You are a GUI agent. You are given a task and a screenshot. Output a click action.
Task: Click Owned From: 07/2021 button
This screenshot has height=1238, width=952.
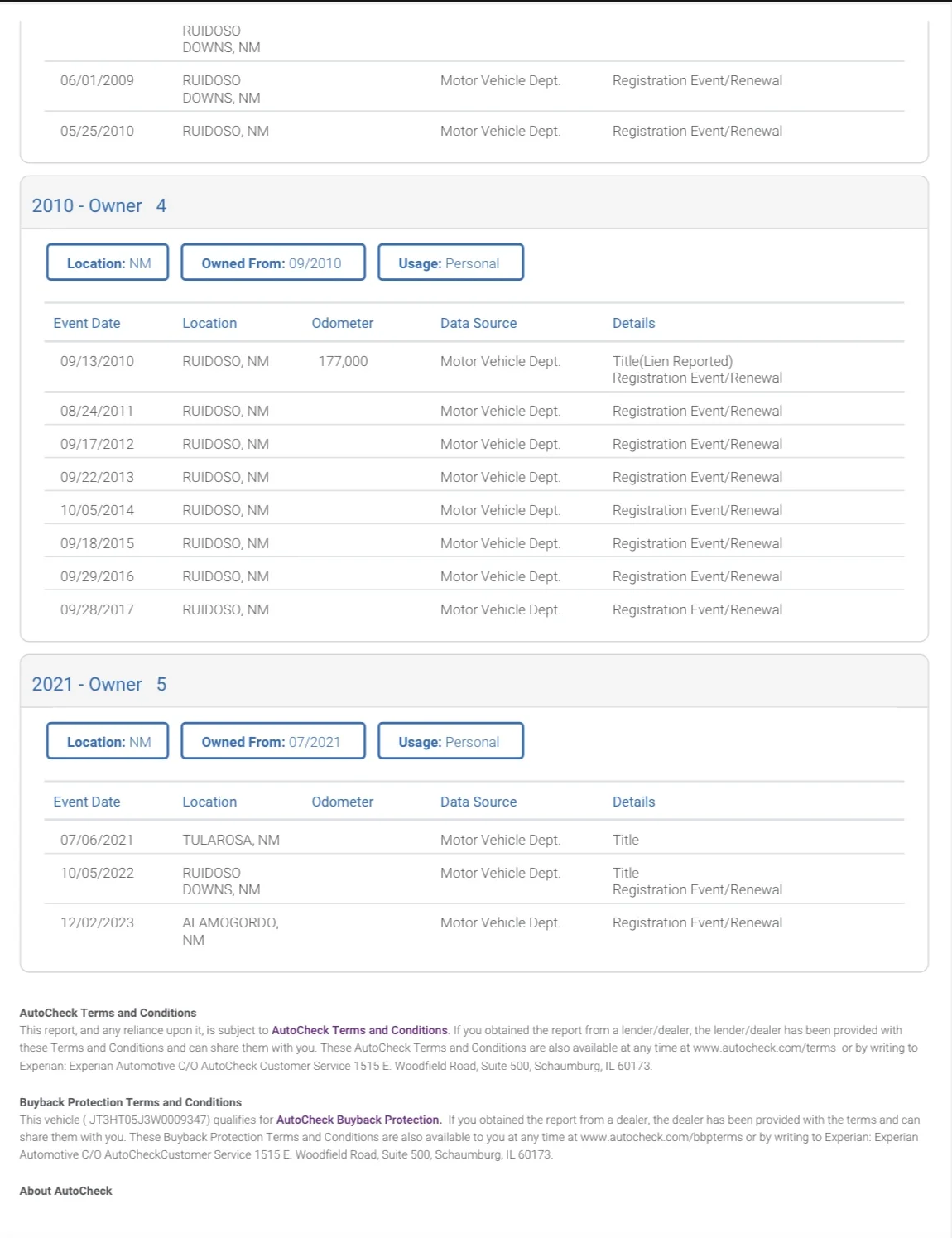coord(272,742)
